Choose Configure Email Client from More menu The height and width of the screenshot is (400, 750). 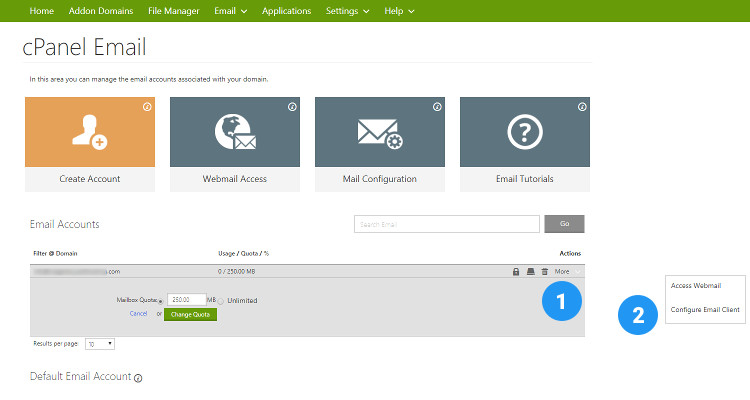705,310
